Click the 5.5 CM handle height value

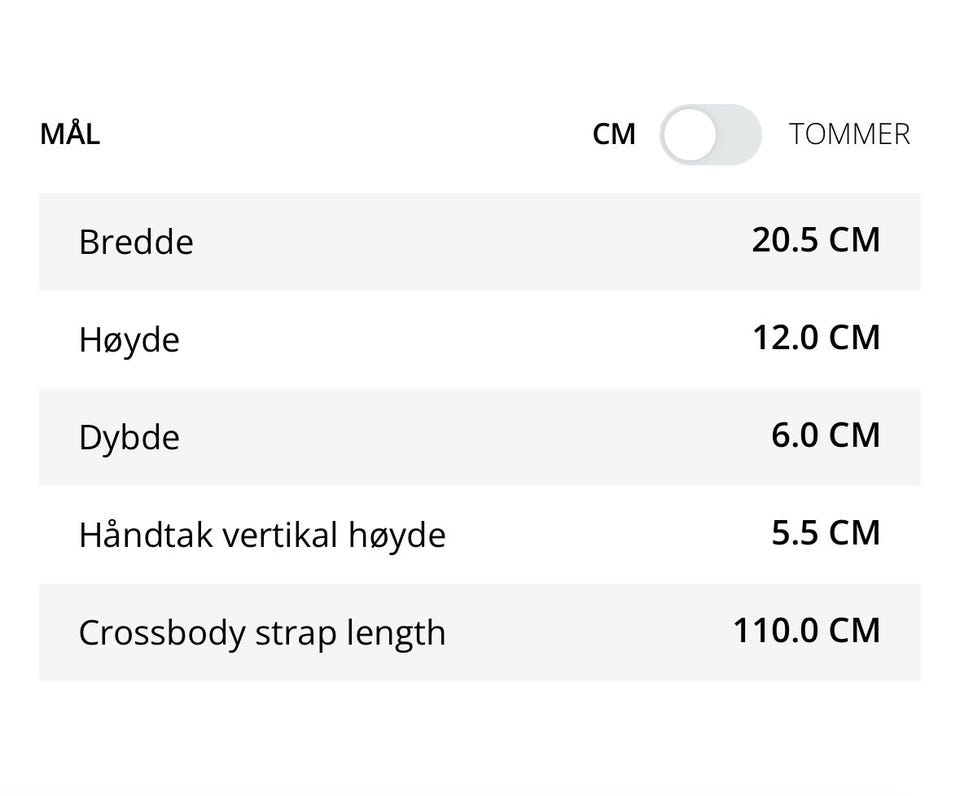tap(825, 533)
